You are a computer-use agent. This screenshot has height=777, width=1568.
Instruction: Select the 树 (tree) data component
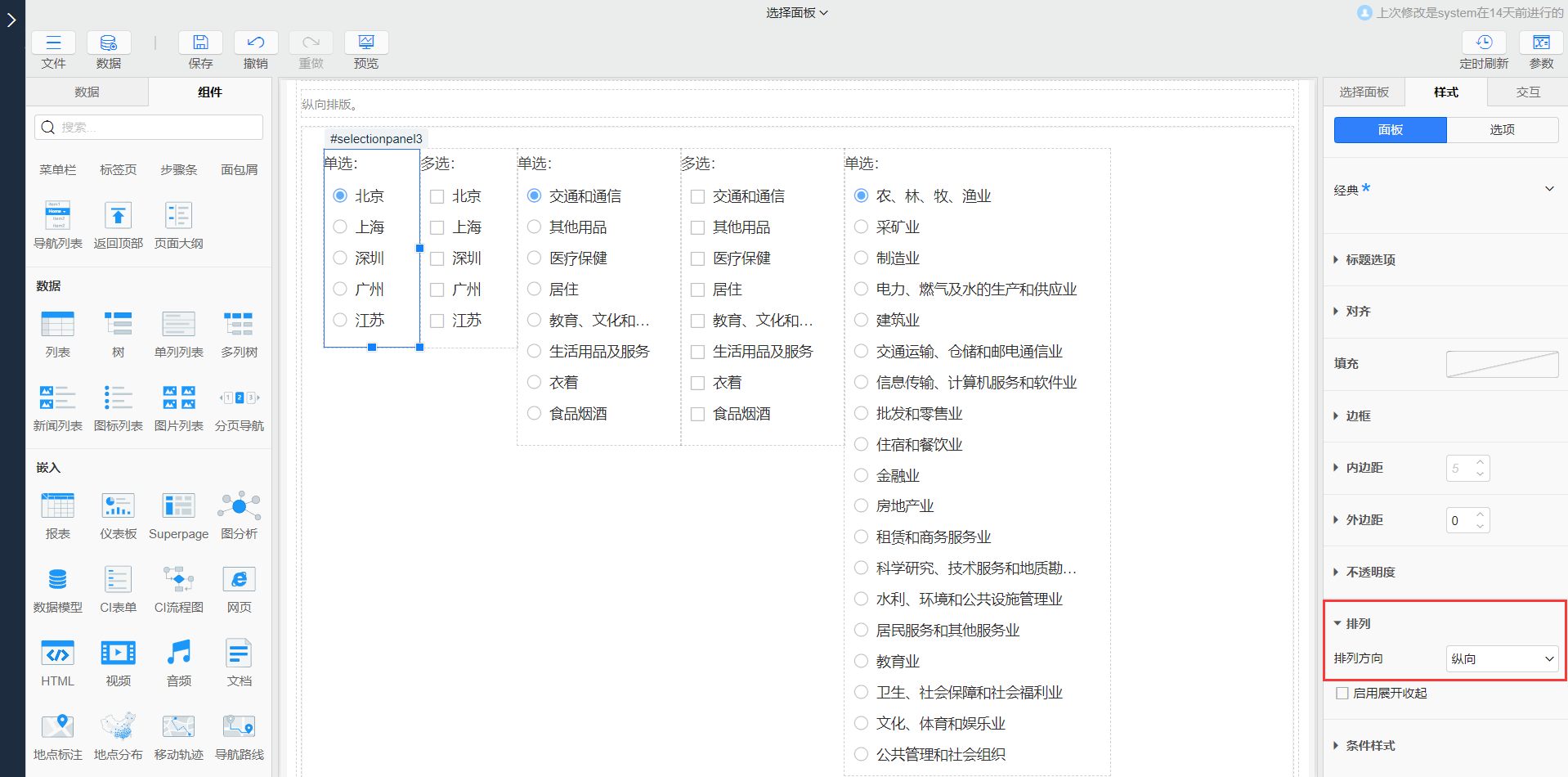coord(118,326)
